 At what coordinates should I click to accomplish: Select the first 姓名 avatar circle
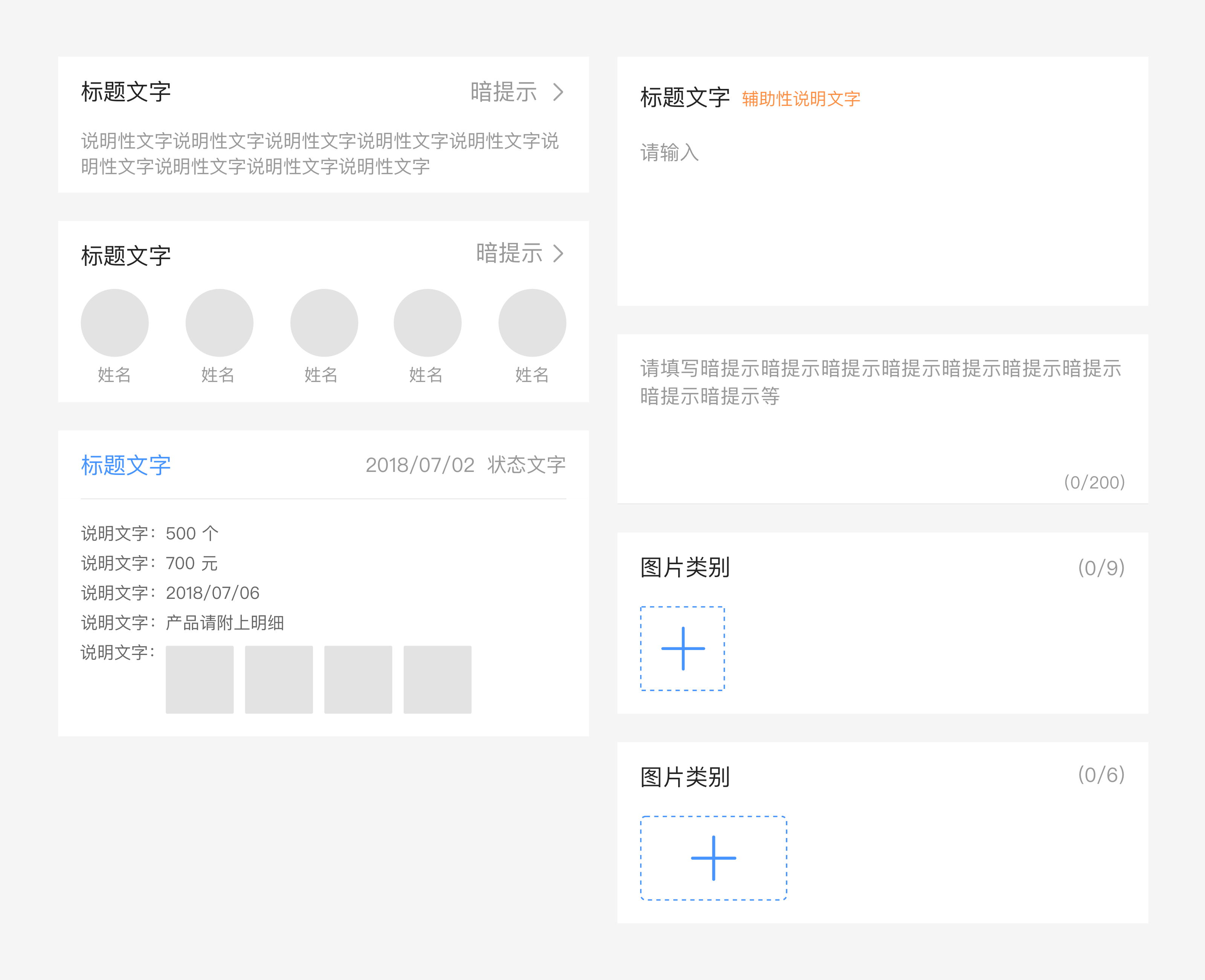(114, 322)
